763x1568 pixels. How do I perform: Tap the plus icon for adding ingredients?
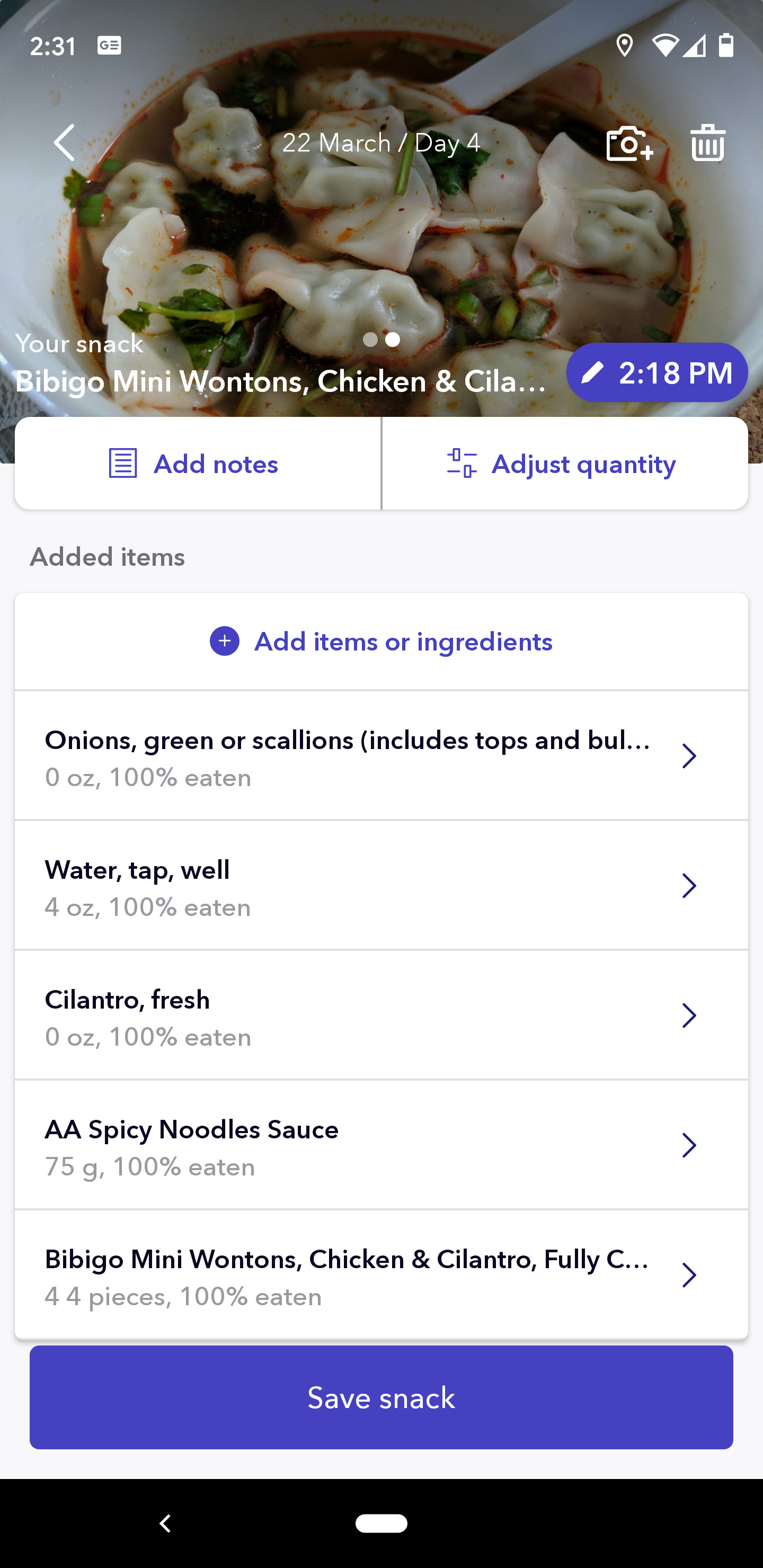[x=225, y=642]
